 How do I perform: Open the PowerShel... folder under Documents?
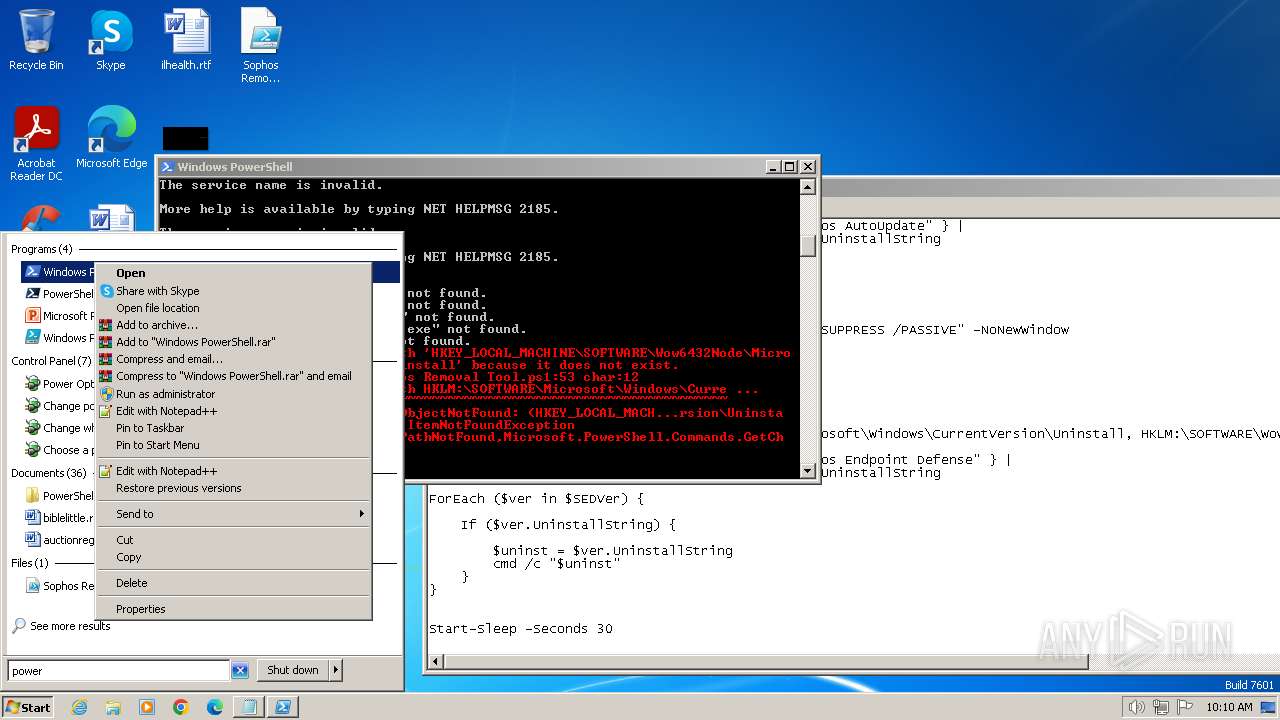(x=58, y=496)
